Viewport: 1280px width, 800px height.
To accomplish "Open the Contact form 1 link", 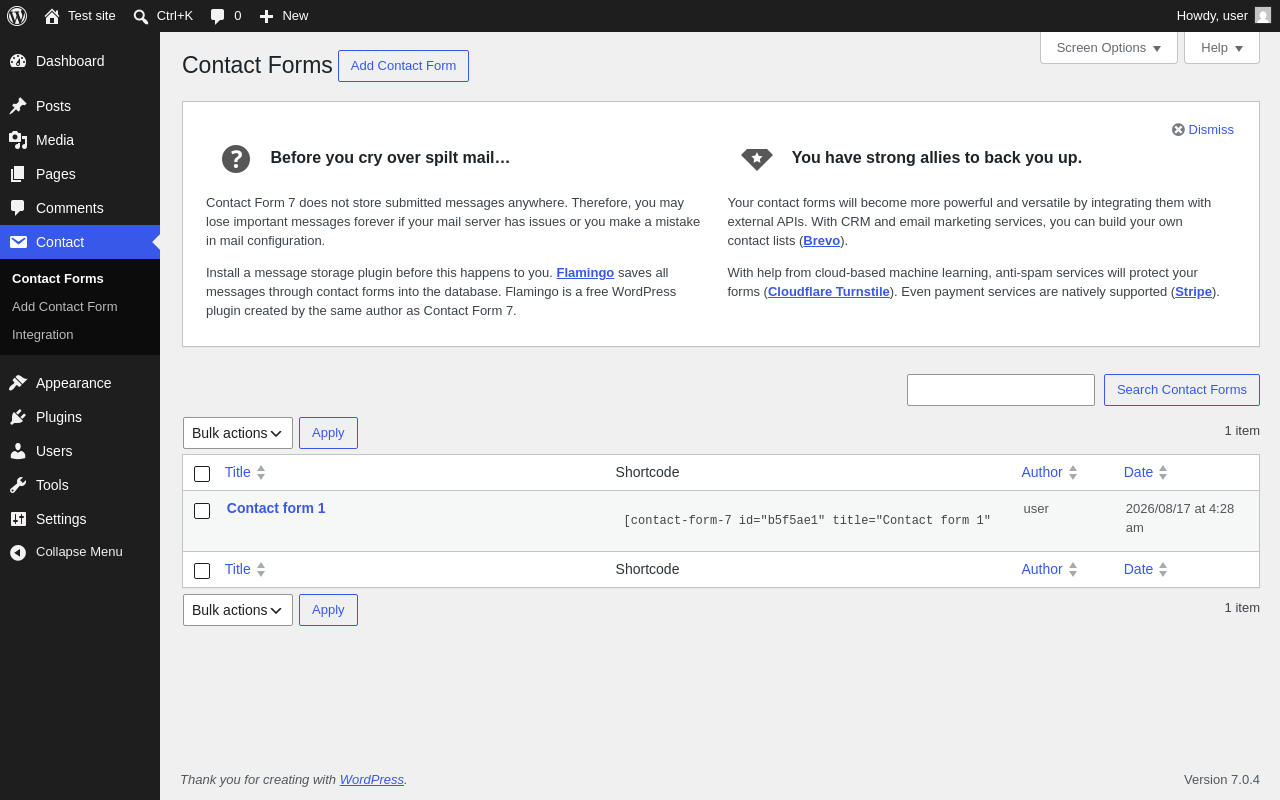I will pos(276,508).
